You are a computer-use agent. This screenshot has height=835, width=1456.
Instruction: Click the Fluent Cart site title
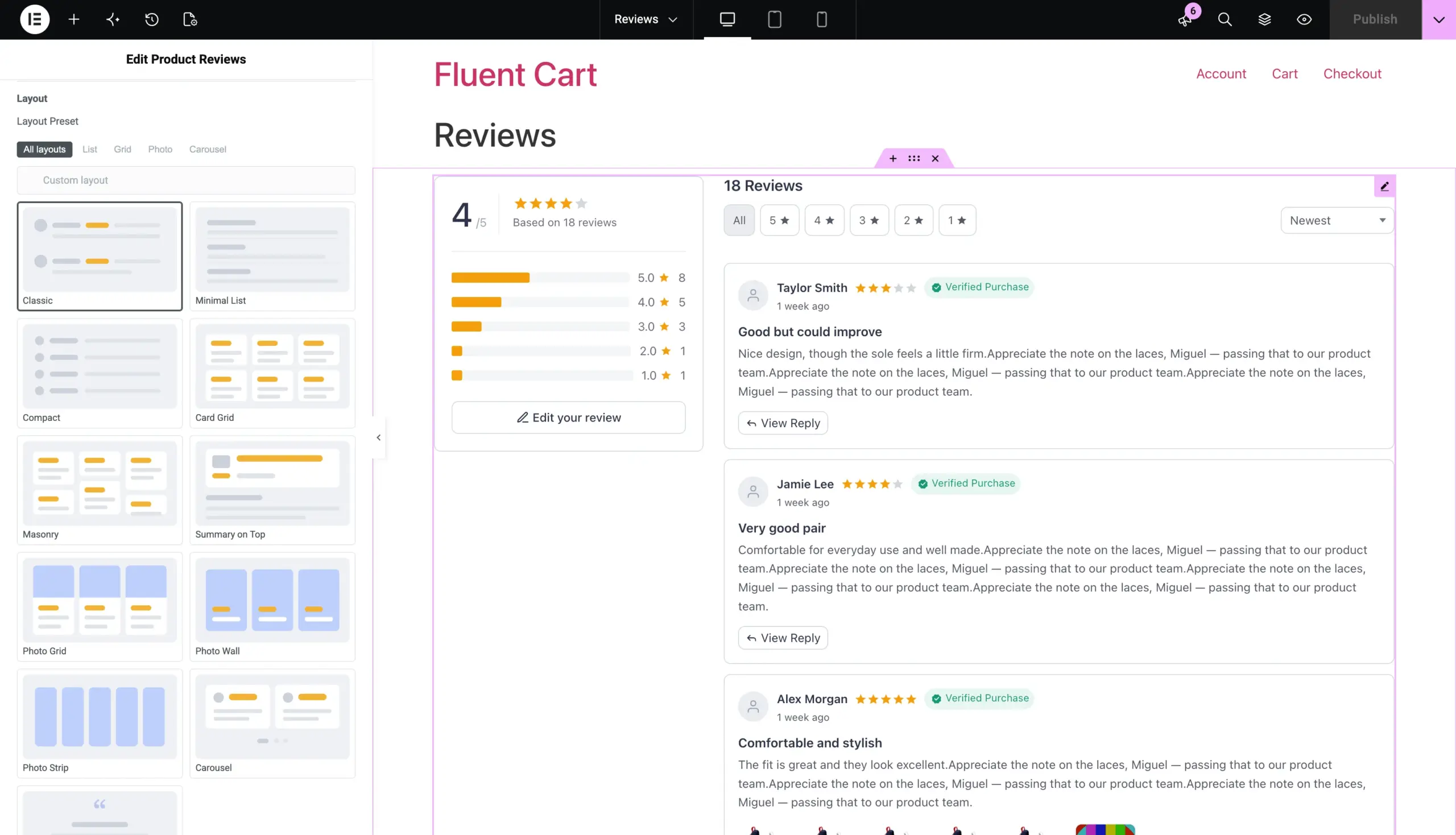pos(515,75)
